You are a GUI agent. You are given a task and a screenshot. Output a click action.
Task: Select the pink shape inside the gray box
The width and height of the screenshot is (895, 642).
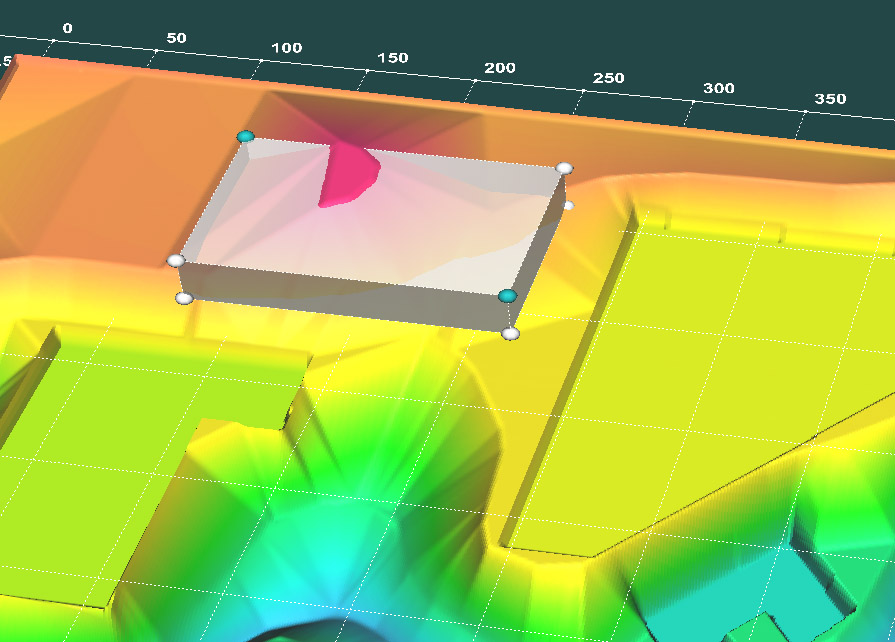coord(349,175)
